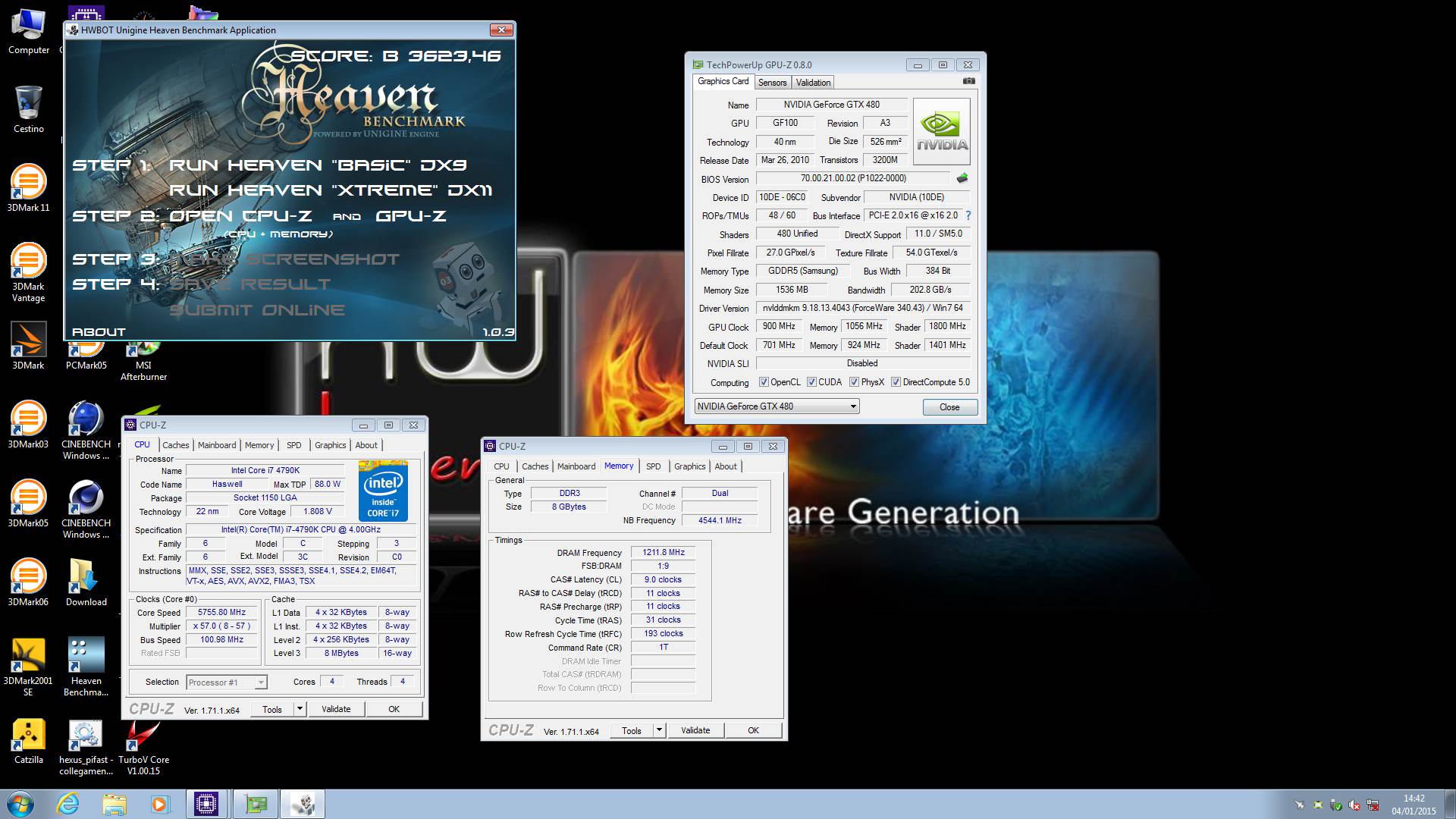Open Graphics tab in right CPU-Z window
The image size is (1456, 819).
(x=689, y=466)
